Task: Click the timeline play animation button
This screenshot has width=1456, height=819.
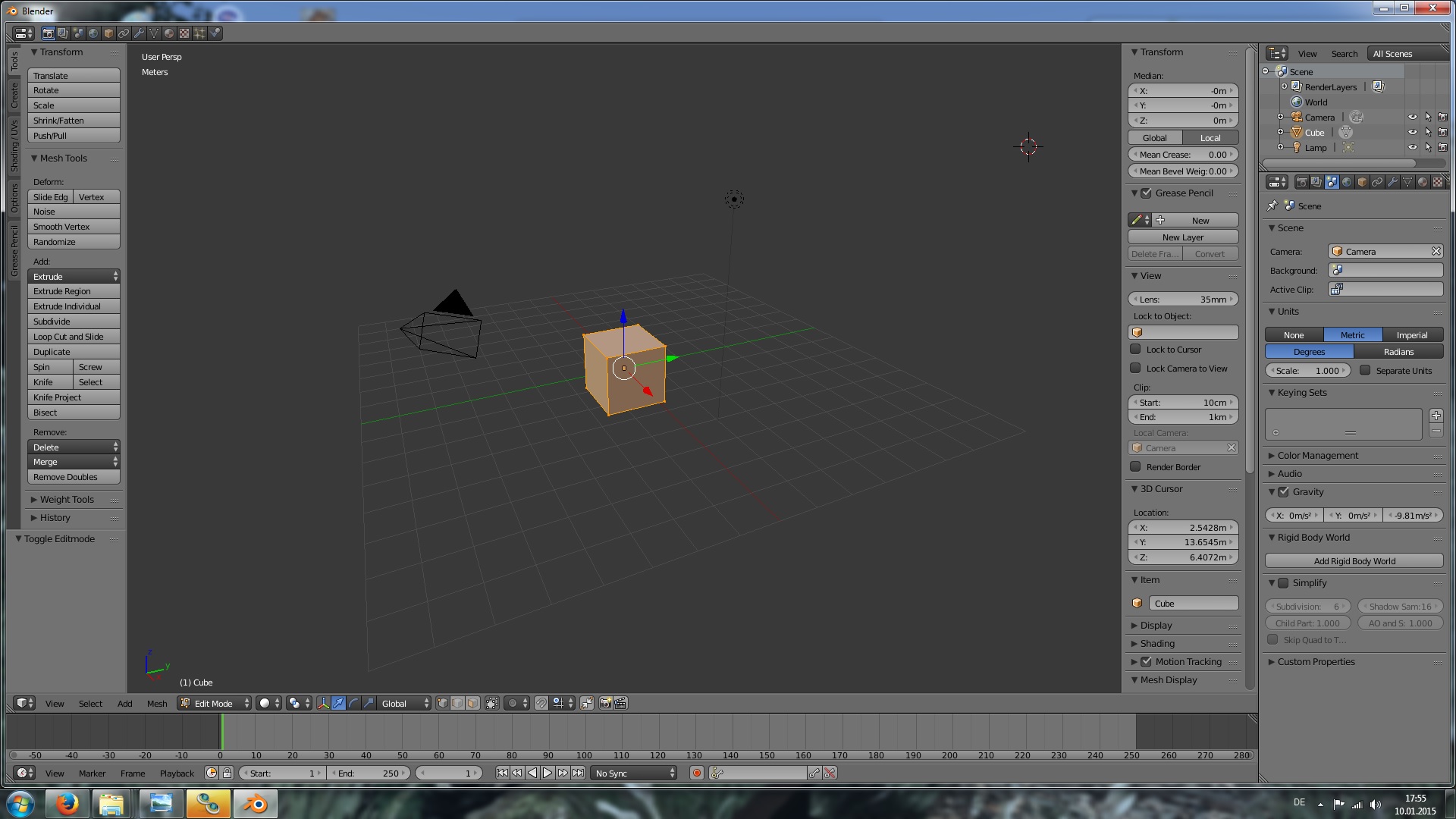Action: coord(548,773)
